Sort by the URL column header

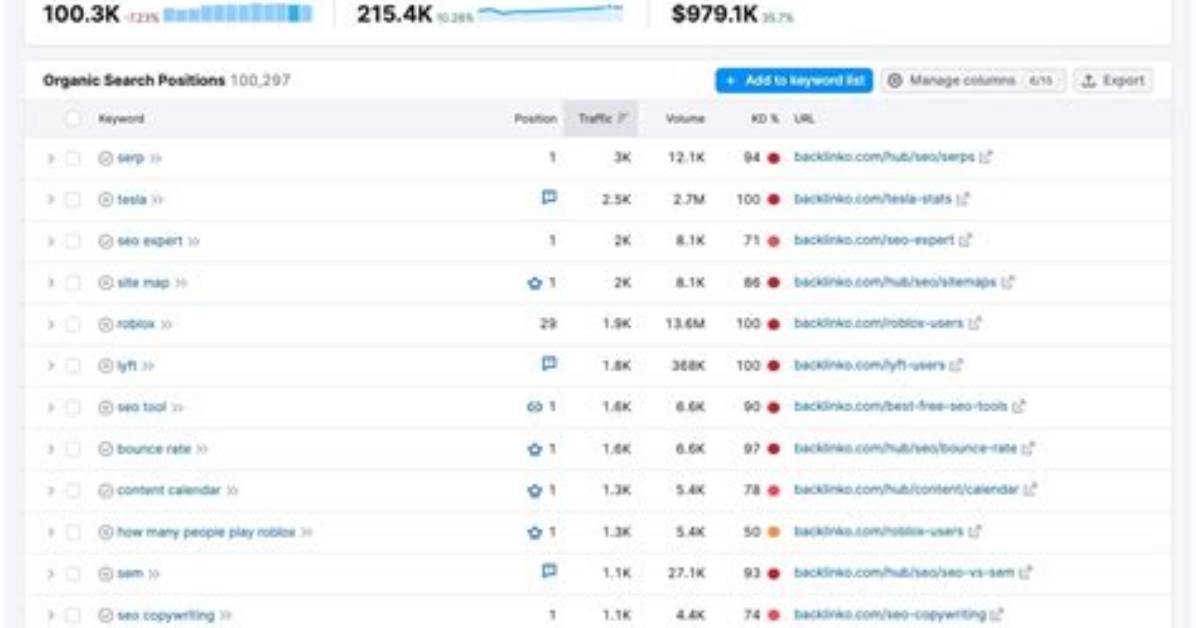coord(804,118)
